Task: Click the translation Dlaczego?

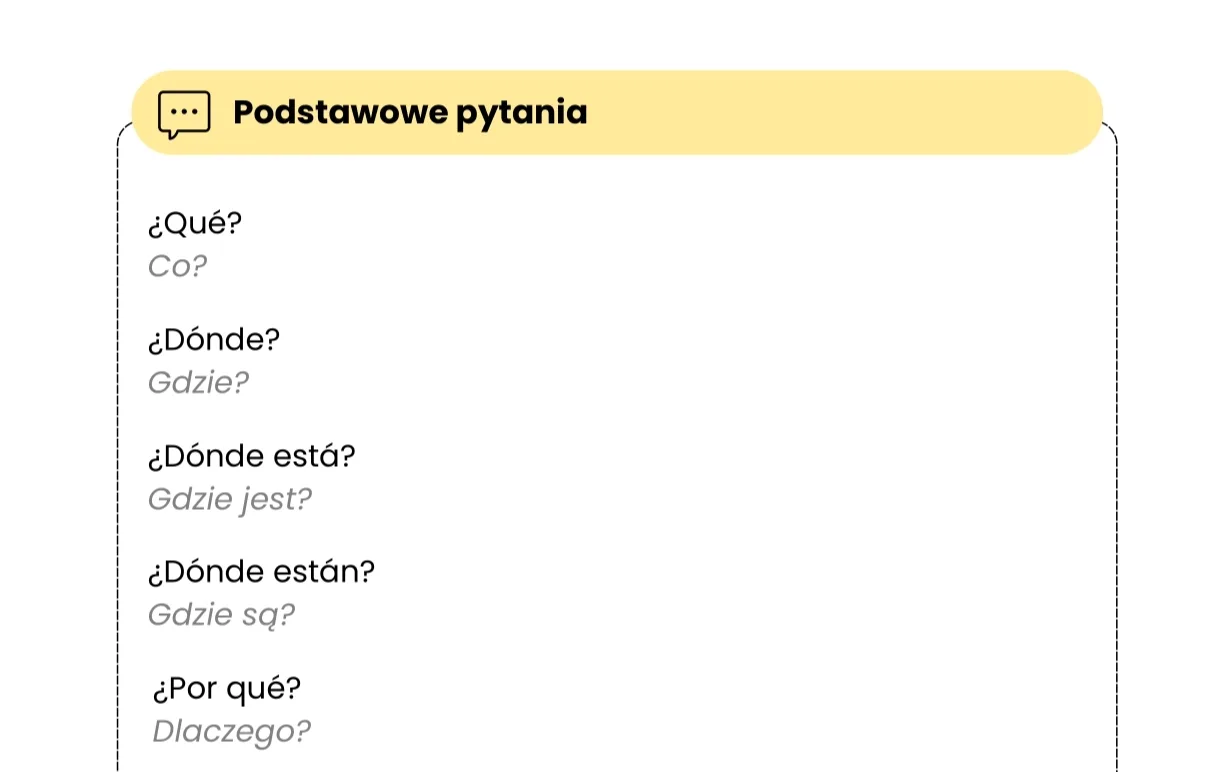Action: pos(232,732)
